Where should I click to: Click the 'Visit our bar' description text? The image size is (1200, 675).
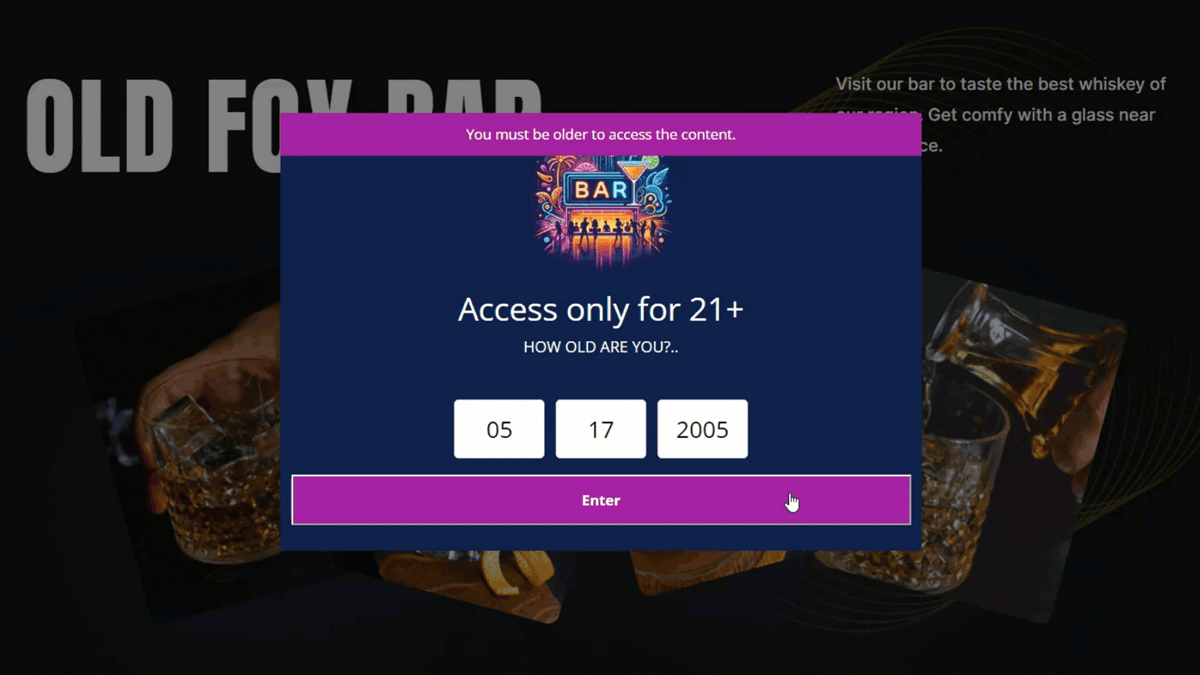1001,115
